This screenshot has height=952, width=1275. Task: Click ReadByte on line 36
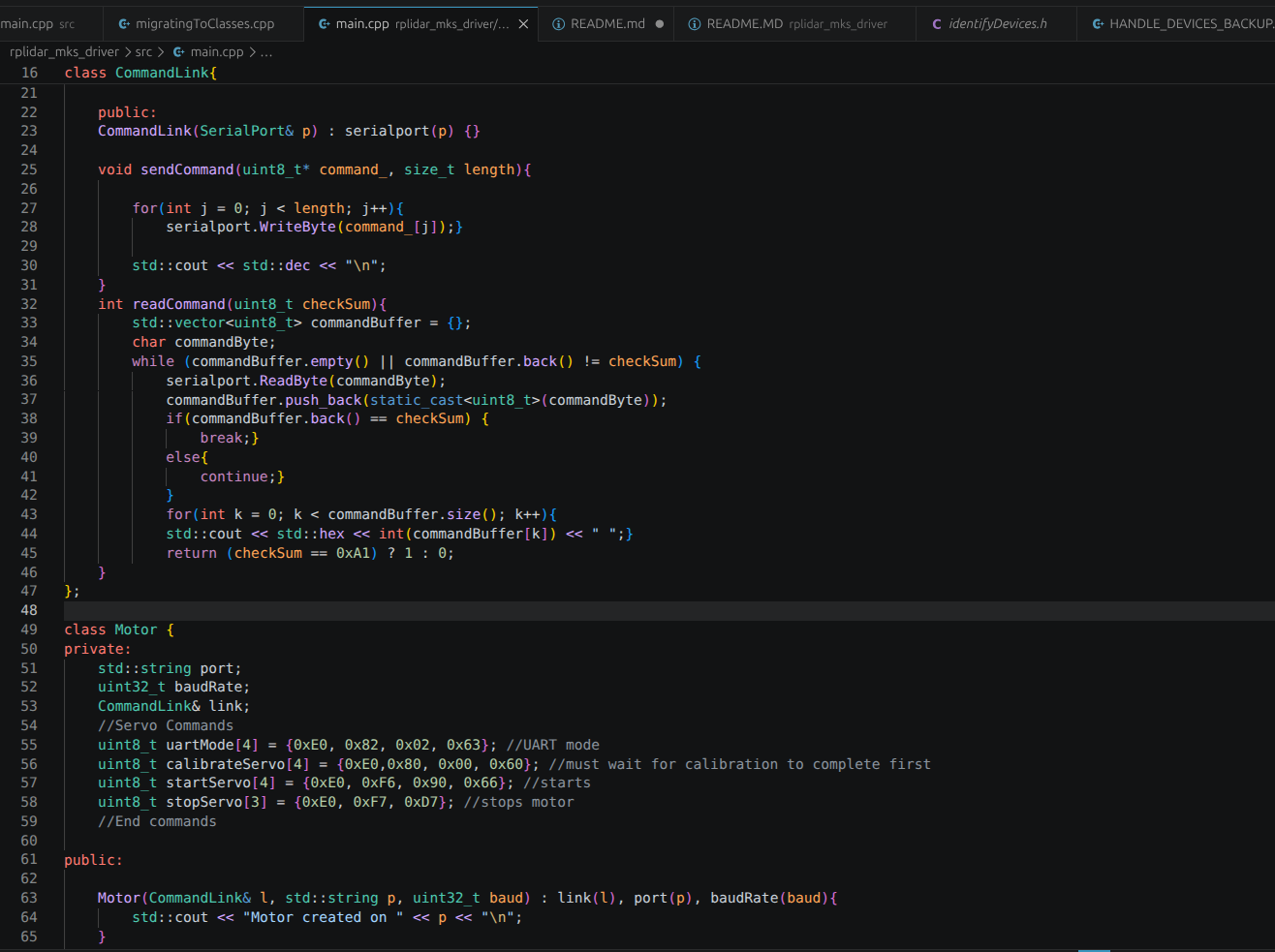pyautogui.click(x=294, y=381)
